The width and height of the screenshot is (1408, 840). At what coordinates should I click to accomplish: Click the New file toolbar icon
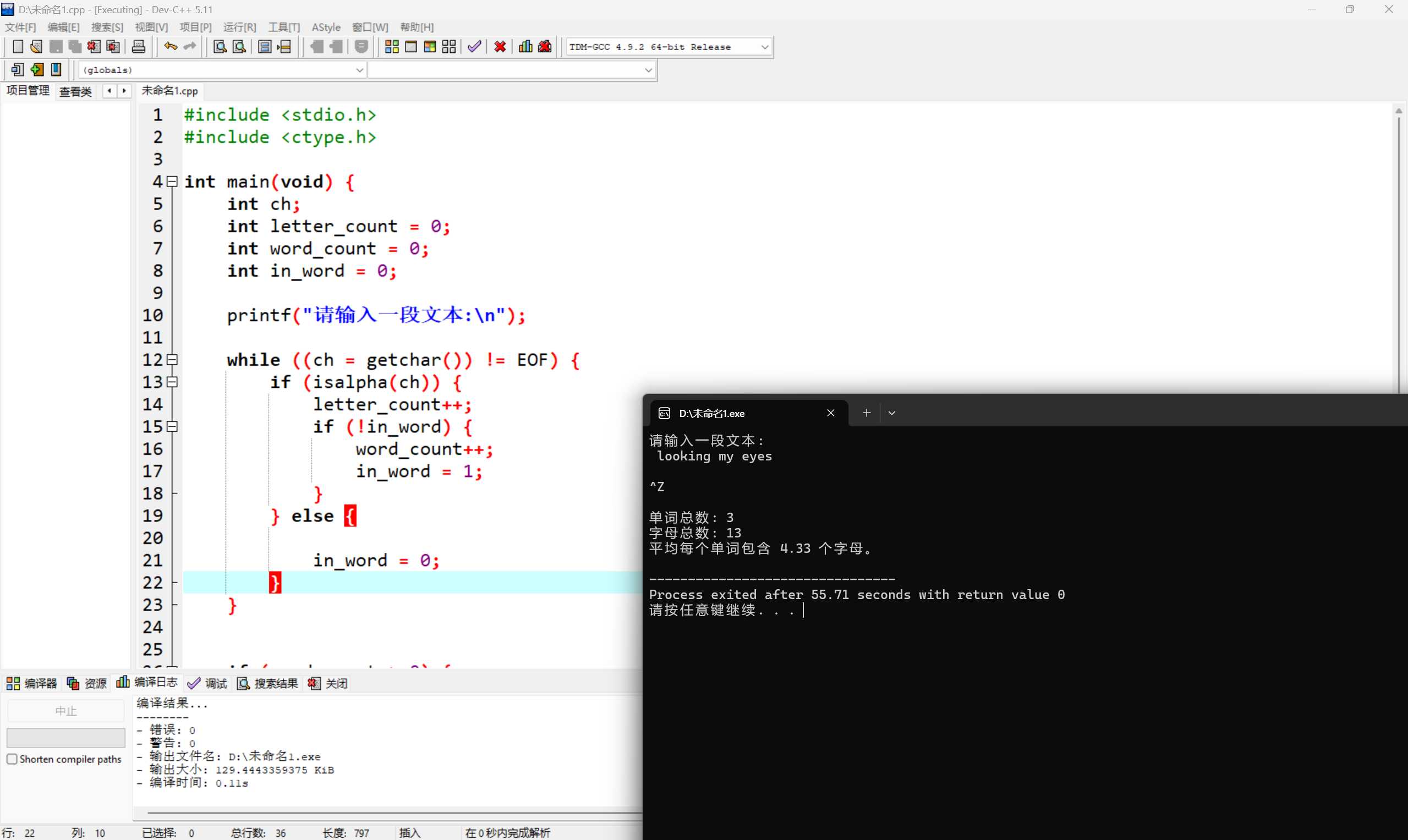click(x=18, y=47)
